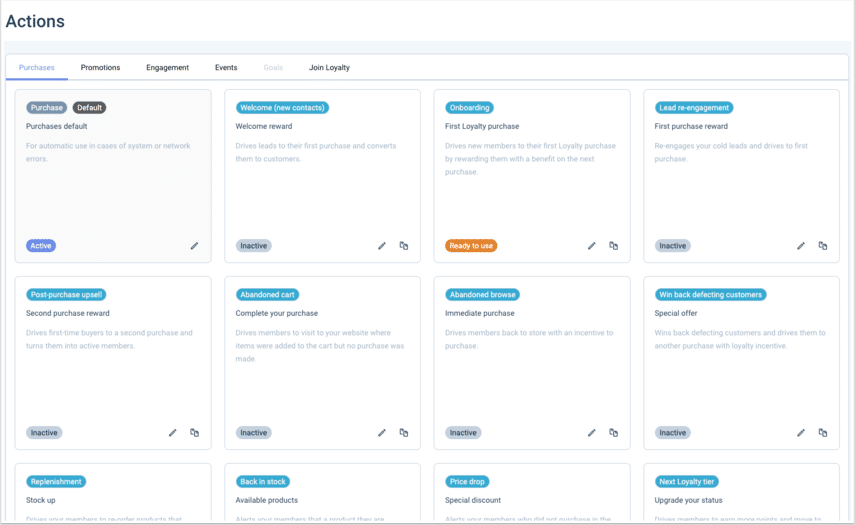Edit the Complete your purchase action
This screenshot has height=525, width=855.
(382, 433)
